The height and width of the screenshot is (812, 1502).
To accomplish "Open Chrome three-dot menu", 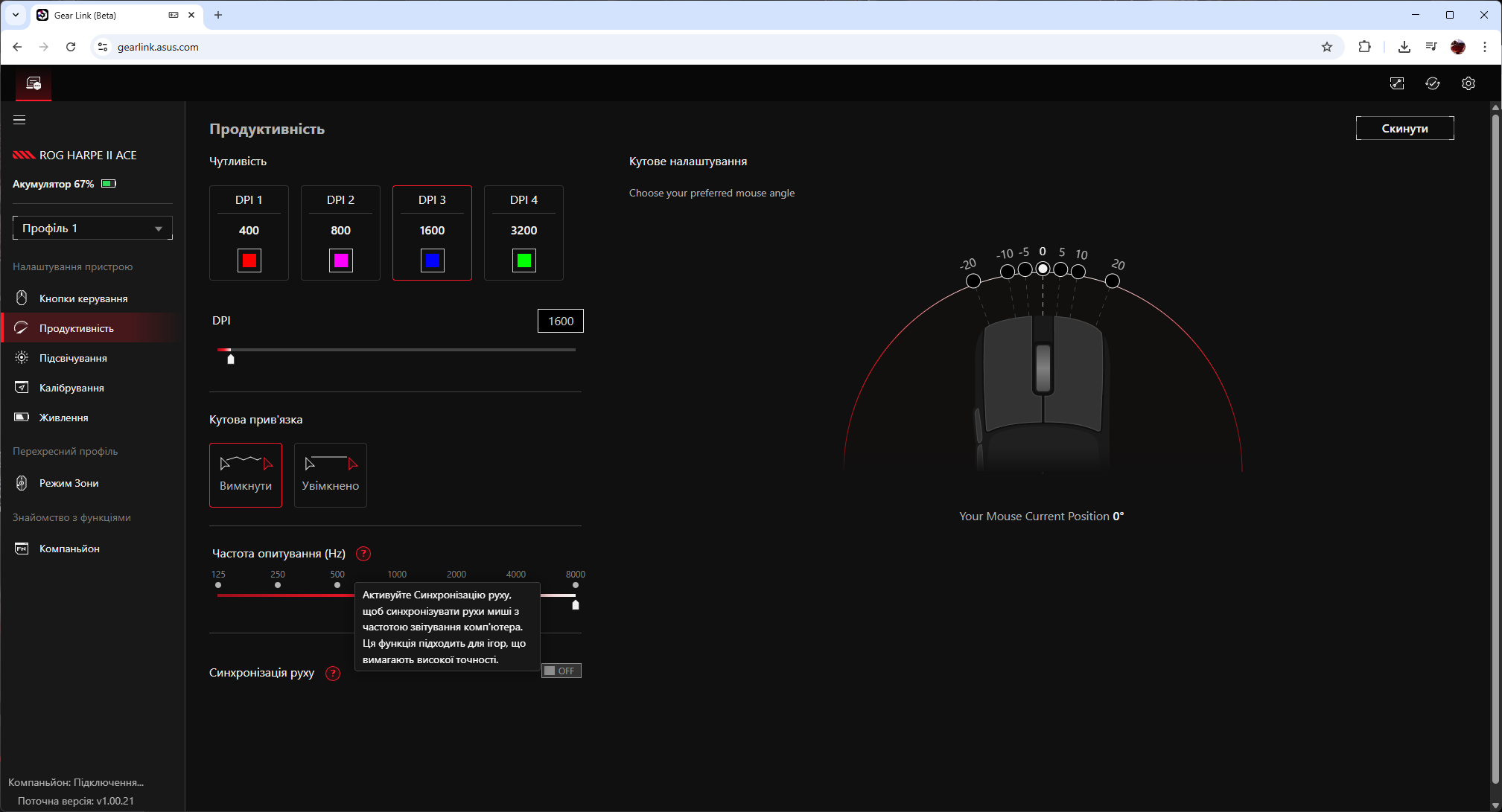I will pos(1485,47).
